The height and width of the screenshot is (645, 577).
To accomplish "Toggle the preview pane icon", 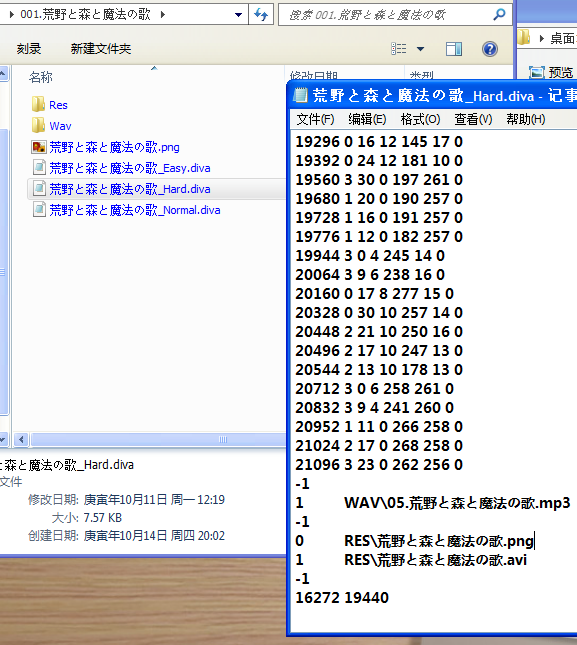I will [454, 49].
